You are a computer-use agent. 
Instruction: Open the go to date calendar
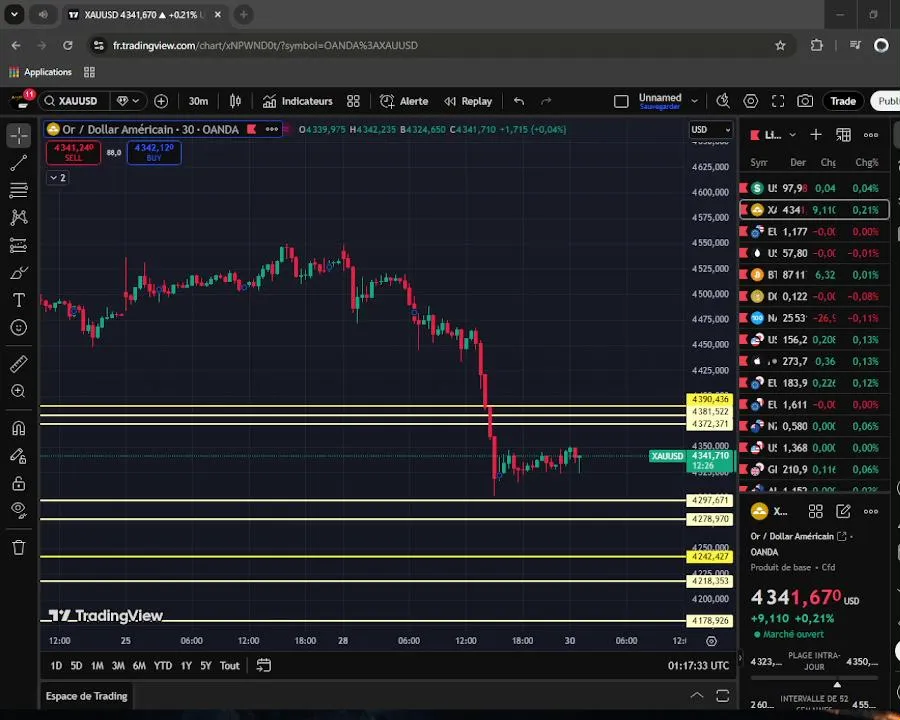click(x=263, y=665)
